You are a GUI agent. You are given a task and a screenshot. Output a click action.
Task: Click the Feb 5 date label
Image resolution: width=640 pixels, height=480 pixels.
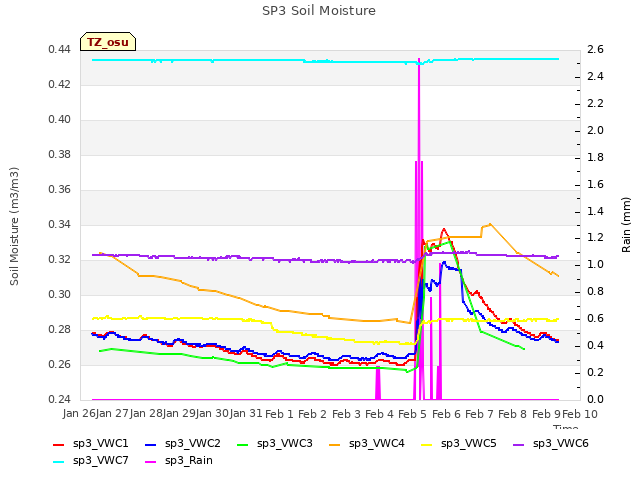(413, 414)
